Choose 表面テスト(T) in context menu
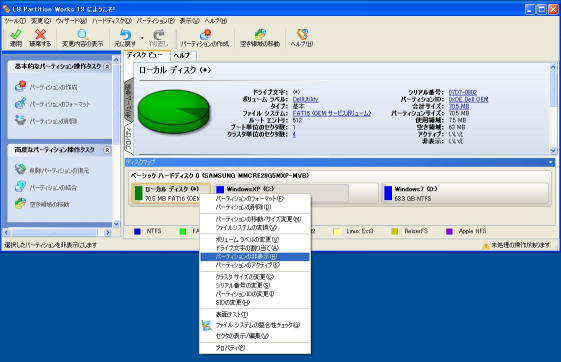The width and height of the screenshot is (561, 362). click(255, 315)
